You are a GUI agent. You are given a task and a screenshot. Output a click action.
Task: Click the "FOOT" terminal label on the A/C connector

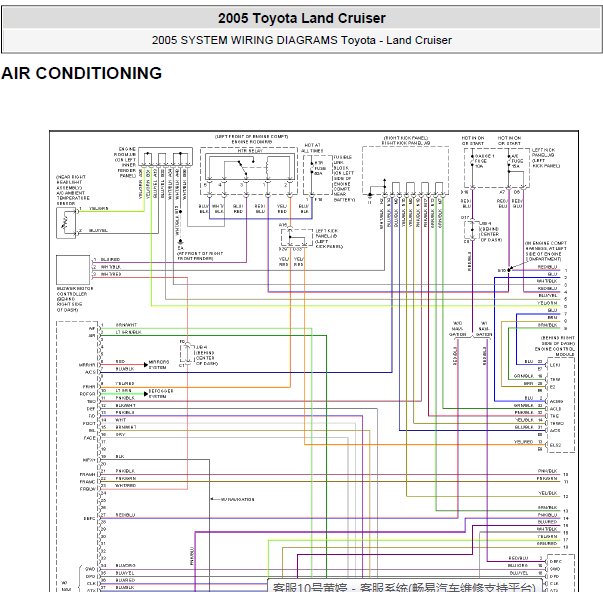tap(89, 423)
